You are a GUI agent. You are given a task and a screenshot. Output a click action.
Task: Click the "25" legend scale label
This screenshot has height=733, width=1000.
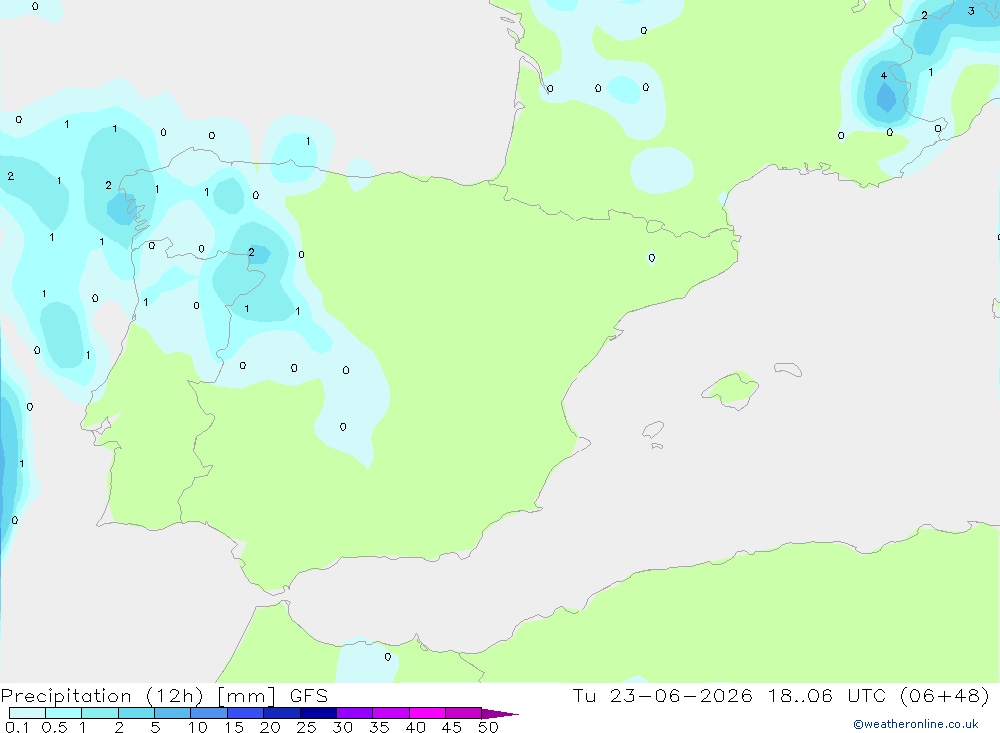coord(307,727)
